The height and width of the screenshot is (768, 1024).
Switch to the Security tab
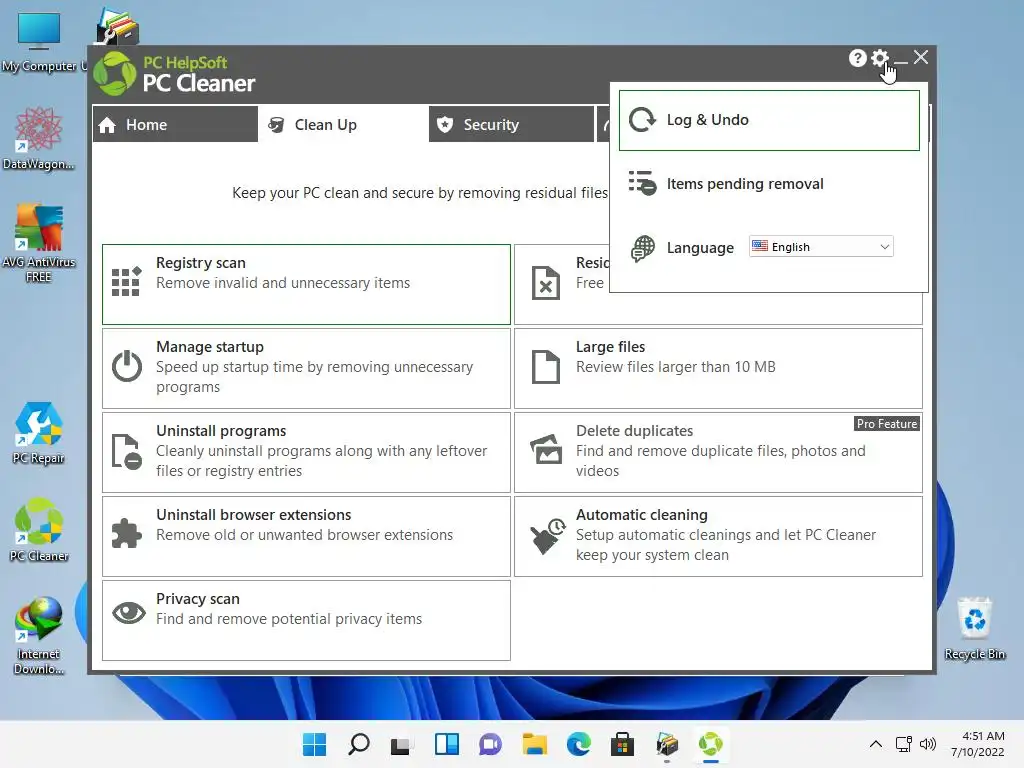coord(511,124)
